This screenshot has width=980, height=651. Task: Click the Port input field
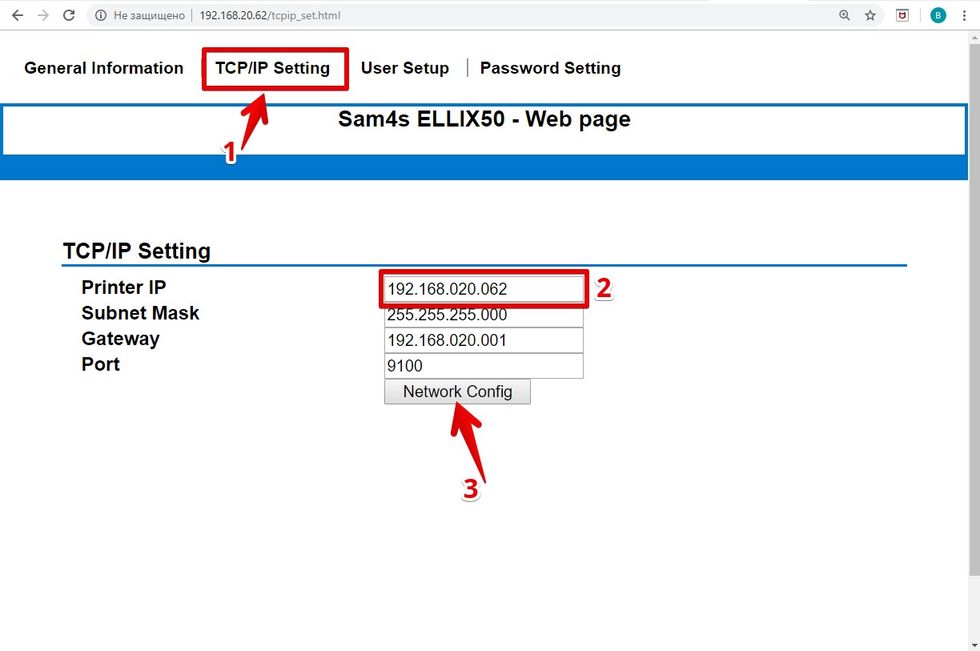(484, 366)
